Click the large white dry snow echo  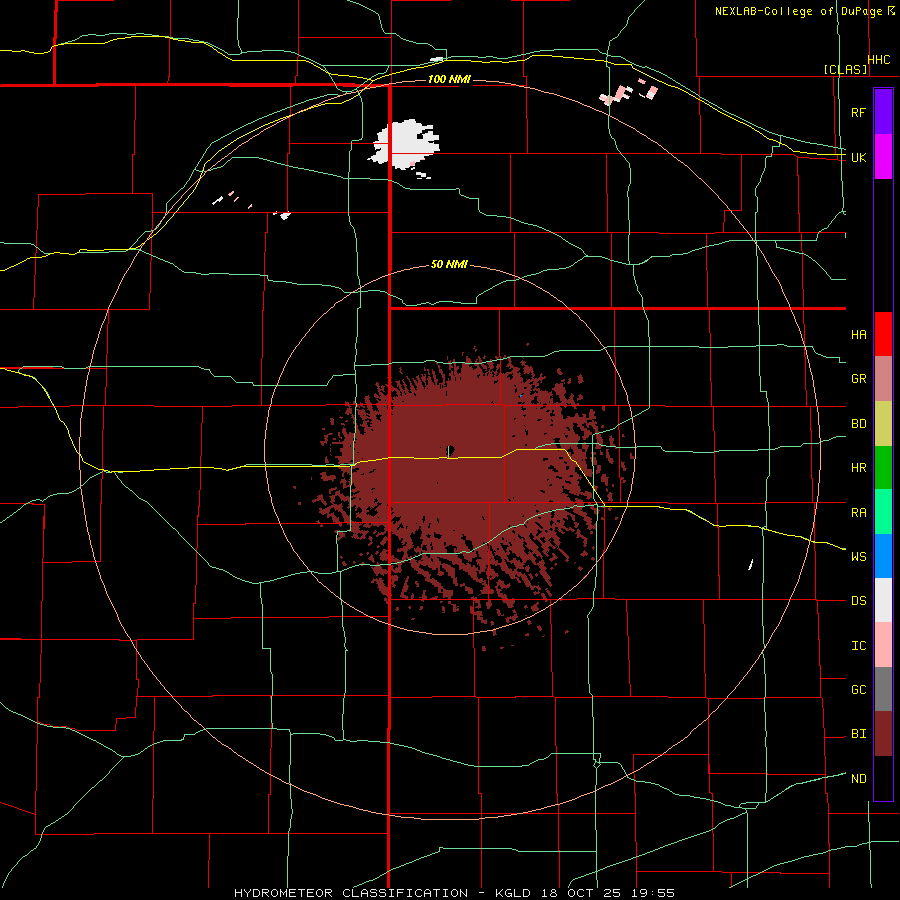[x=408, y=143]
